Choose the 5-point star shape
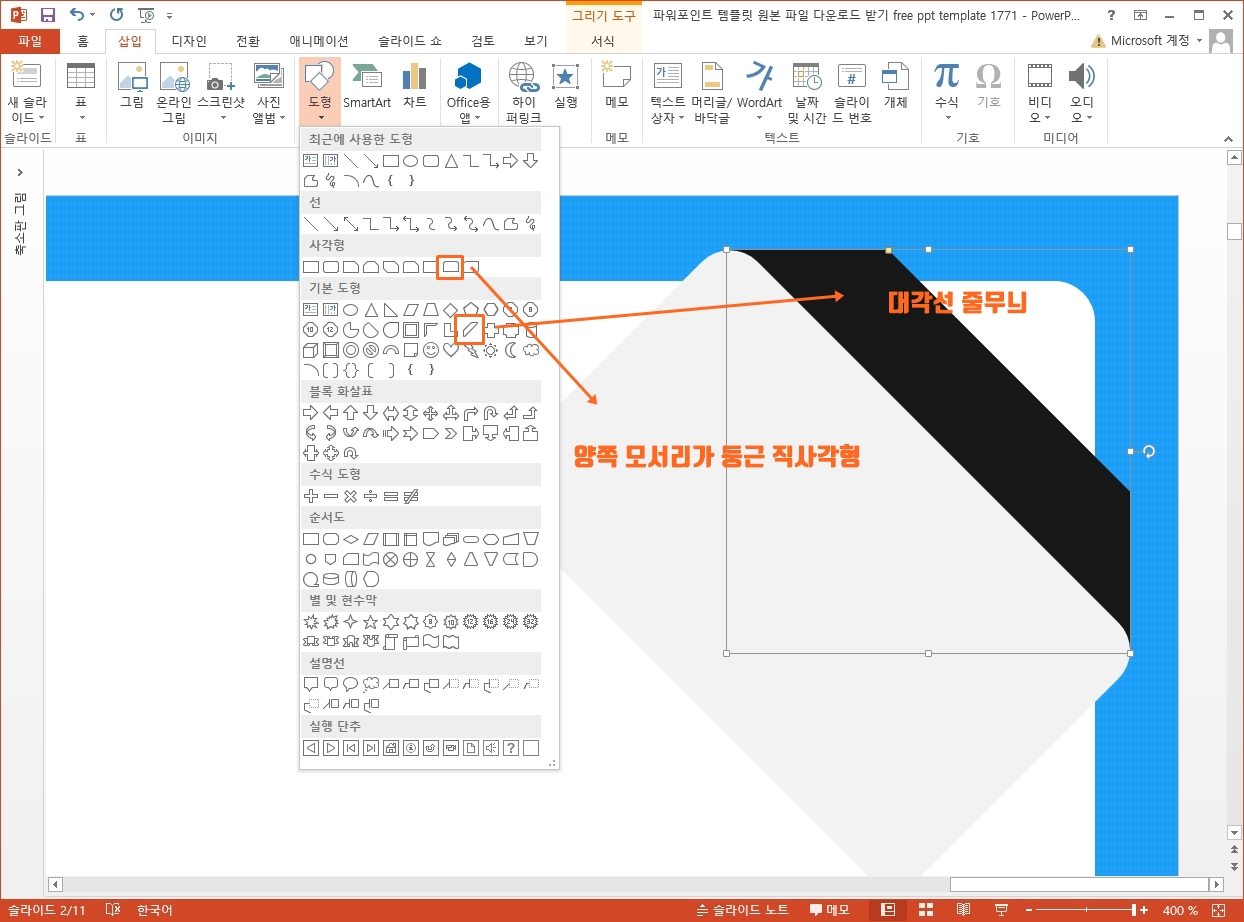1244x922 pixels. coord(370,622)
